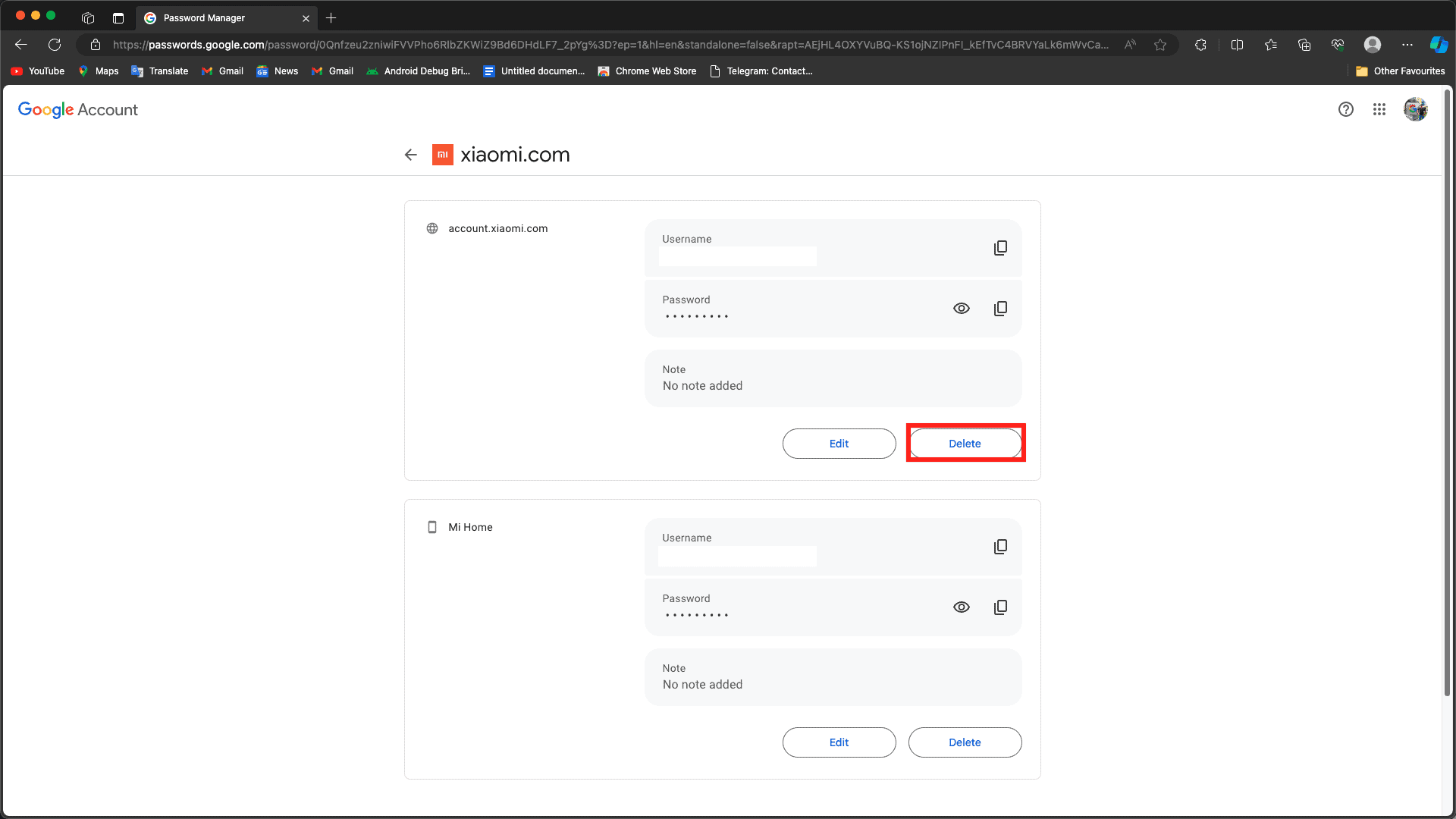This screenshot has width=1456, height=819.
Task: Open Google apps grid menu
Action: (1379, 109)
